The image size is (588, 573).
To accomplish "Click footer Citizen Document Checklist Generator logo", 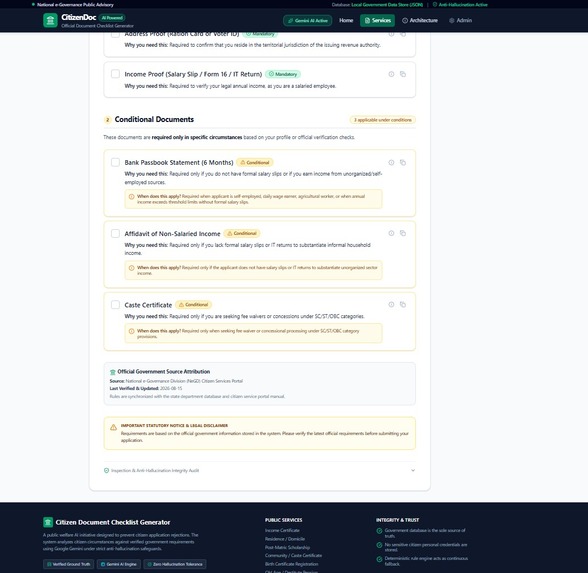I will tap(48, 522).
